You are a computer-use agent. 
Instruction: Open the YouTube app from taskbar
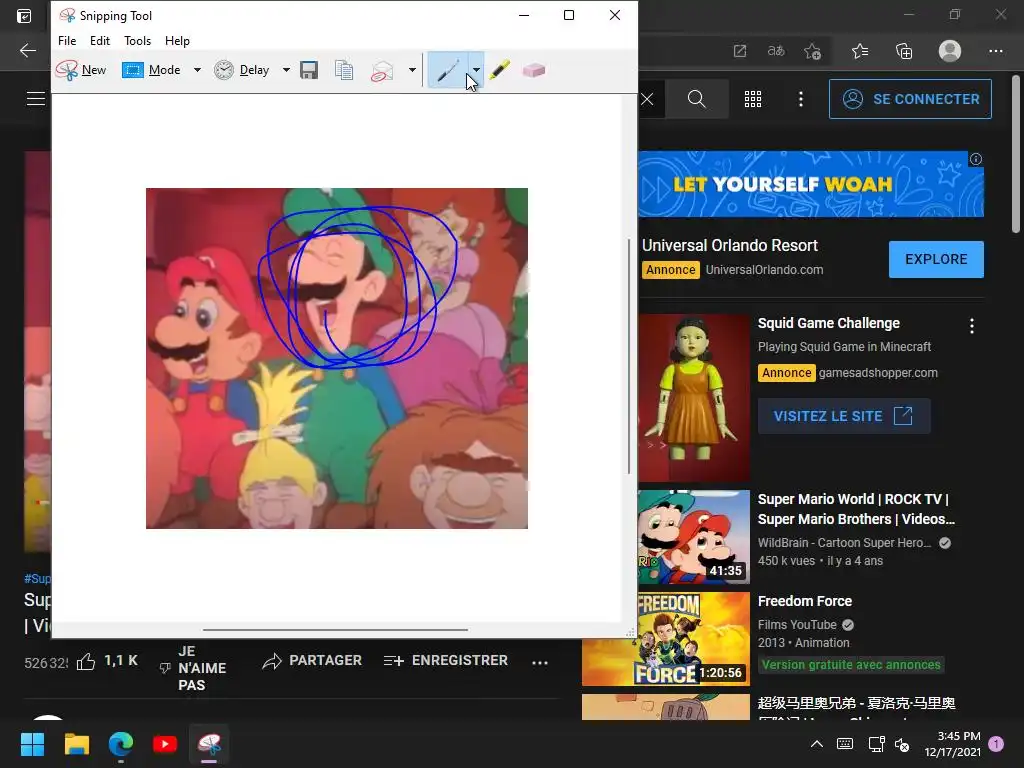(x=165, y=744)
